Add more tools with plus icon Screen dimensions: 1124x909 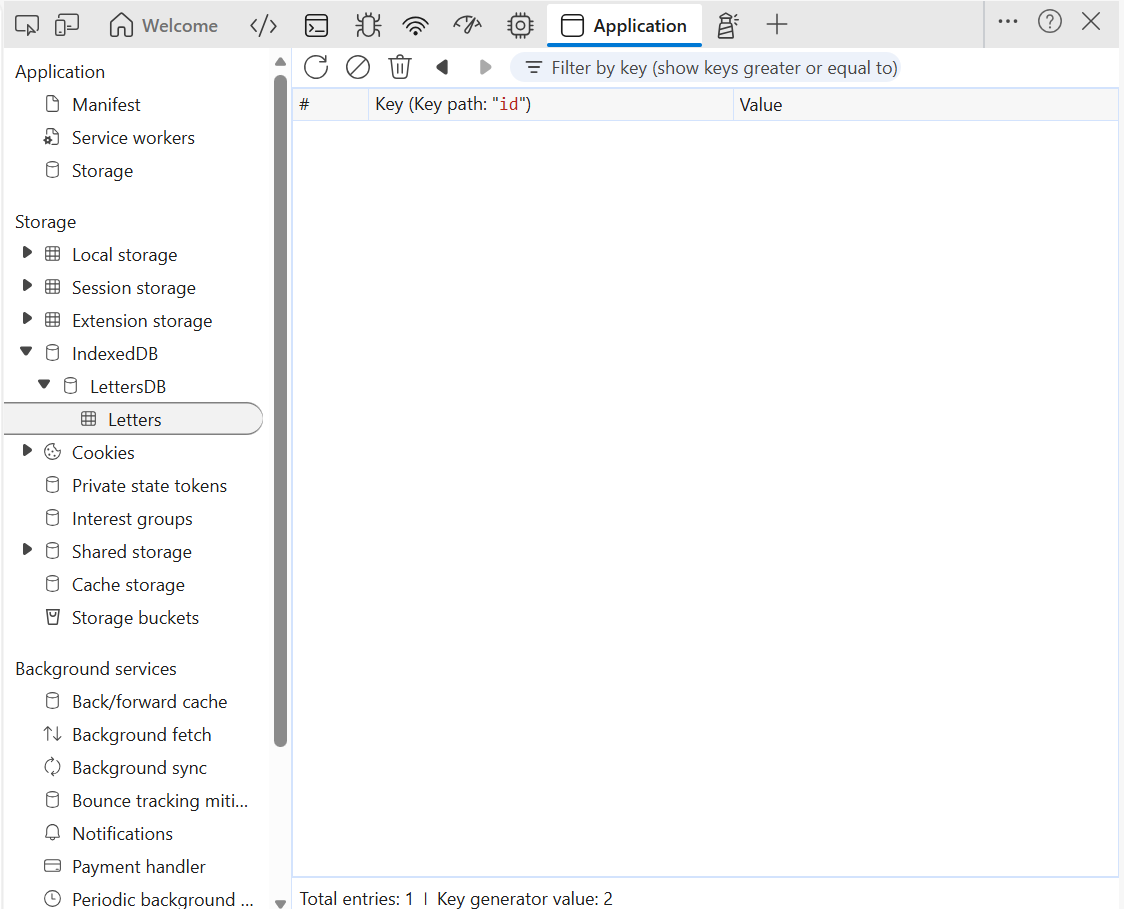point(776,24)
